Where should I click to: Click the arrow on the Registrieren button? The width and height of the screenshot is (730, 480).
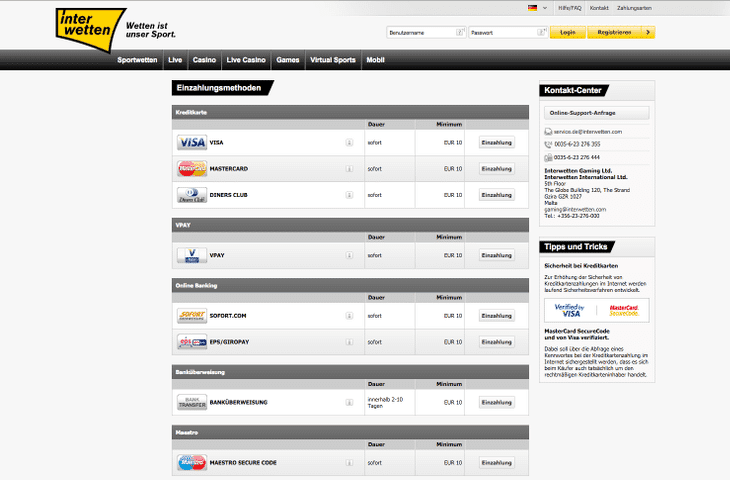(648, 32)
